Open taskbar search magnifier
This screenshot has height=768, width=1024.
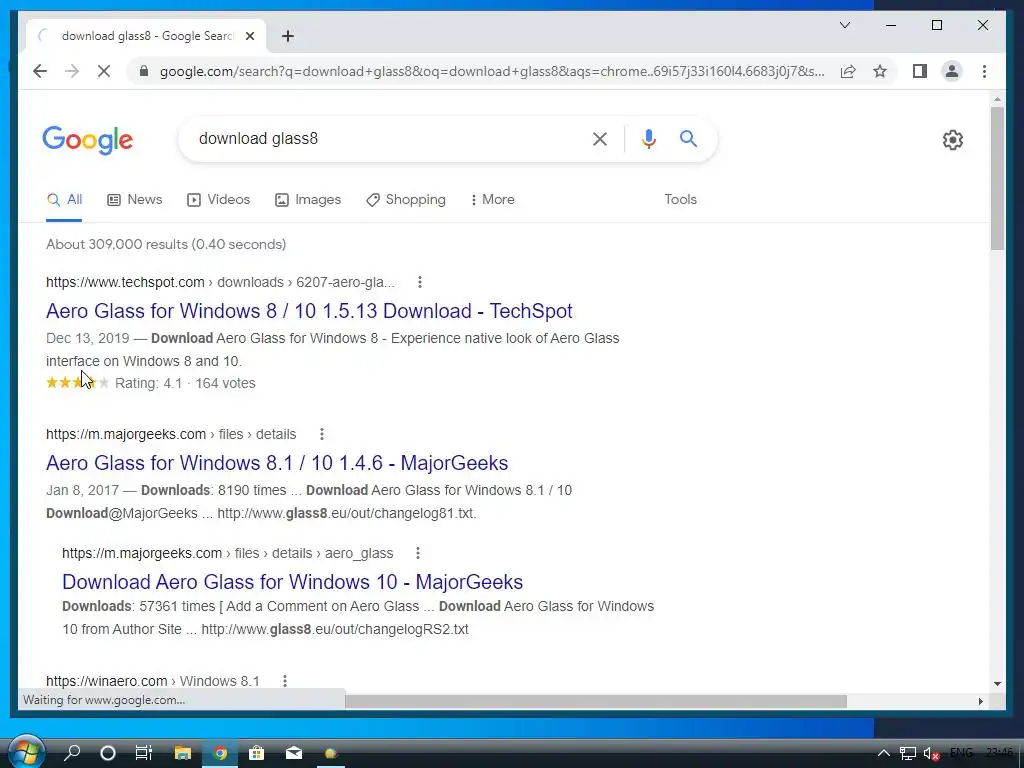click(72, 753)
